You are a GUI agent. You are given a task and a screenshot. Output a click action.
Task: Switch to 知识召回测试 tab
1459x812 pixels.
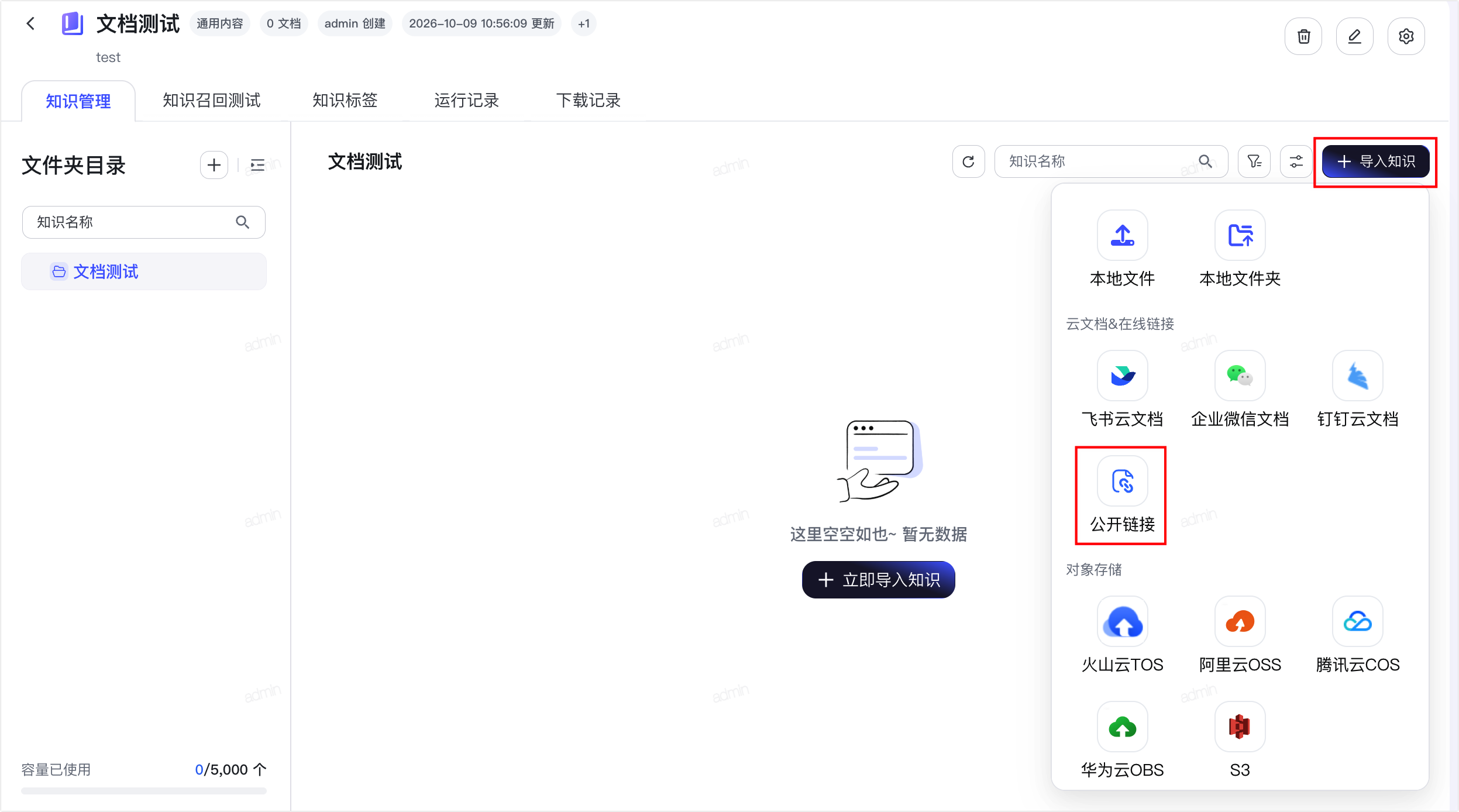pyautogui.click(x=212, y=101)
